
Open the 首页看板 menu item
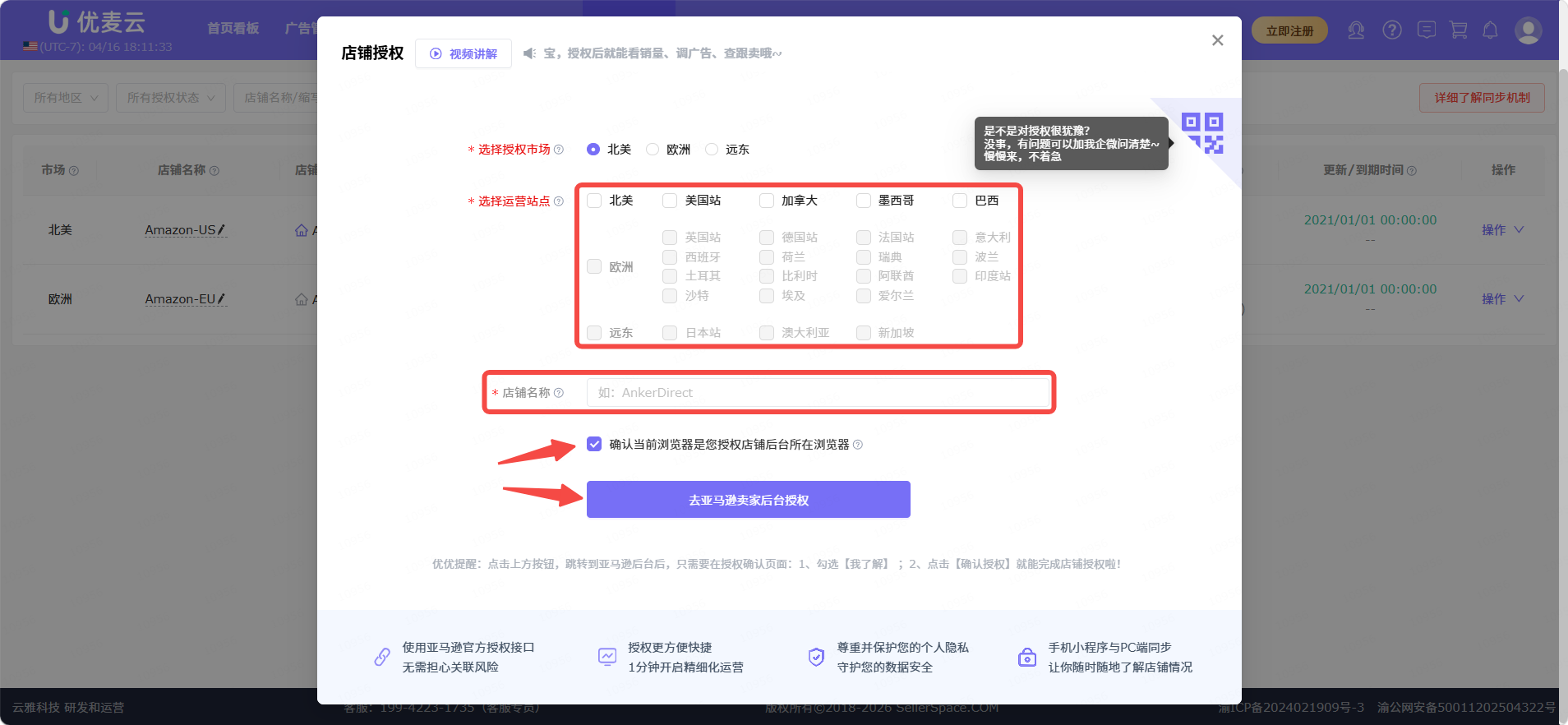pyautogui.click(x=233, y=29)
